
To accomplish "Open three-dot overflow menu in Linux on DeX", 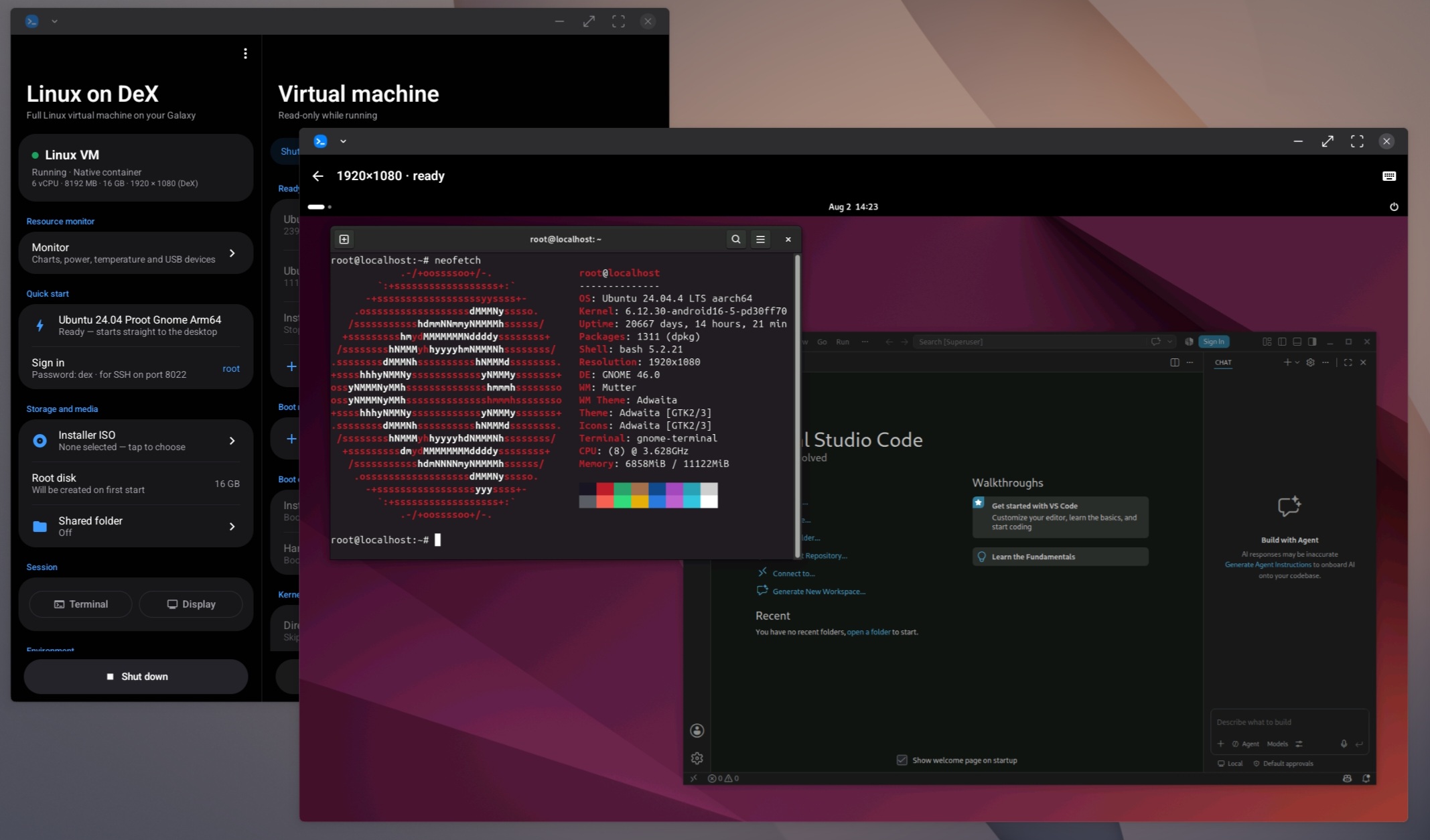I will (x=245, y=54).
